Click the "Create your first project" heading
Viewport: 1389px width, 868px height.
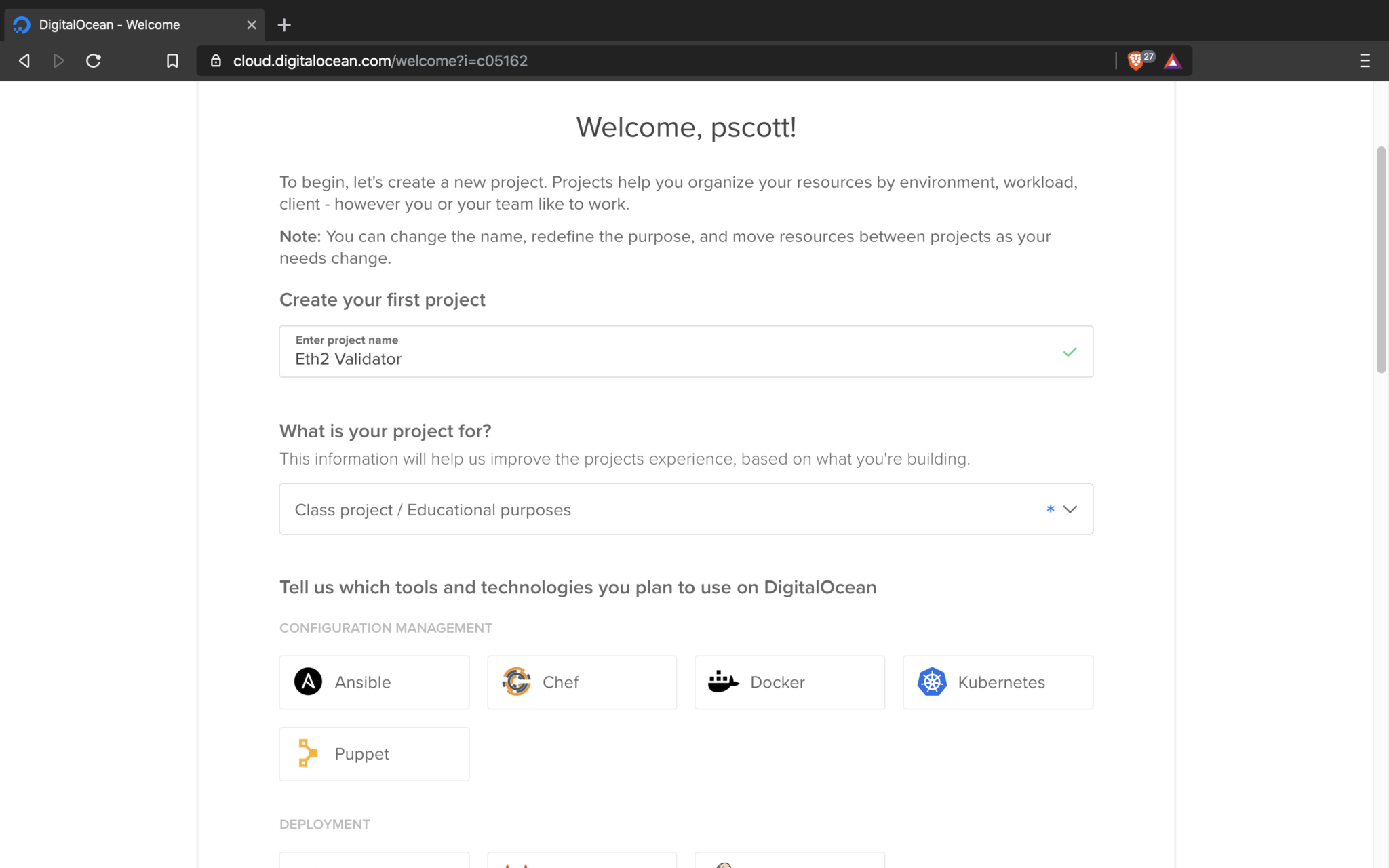point(383,300)
